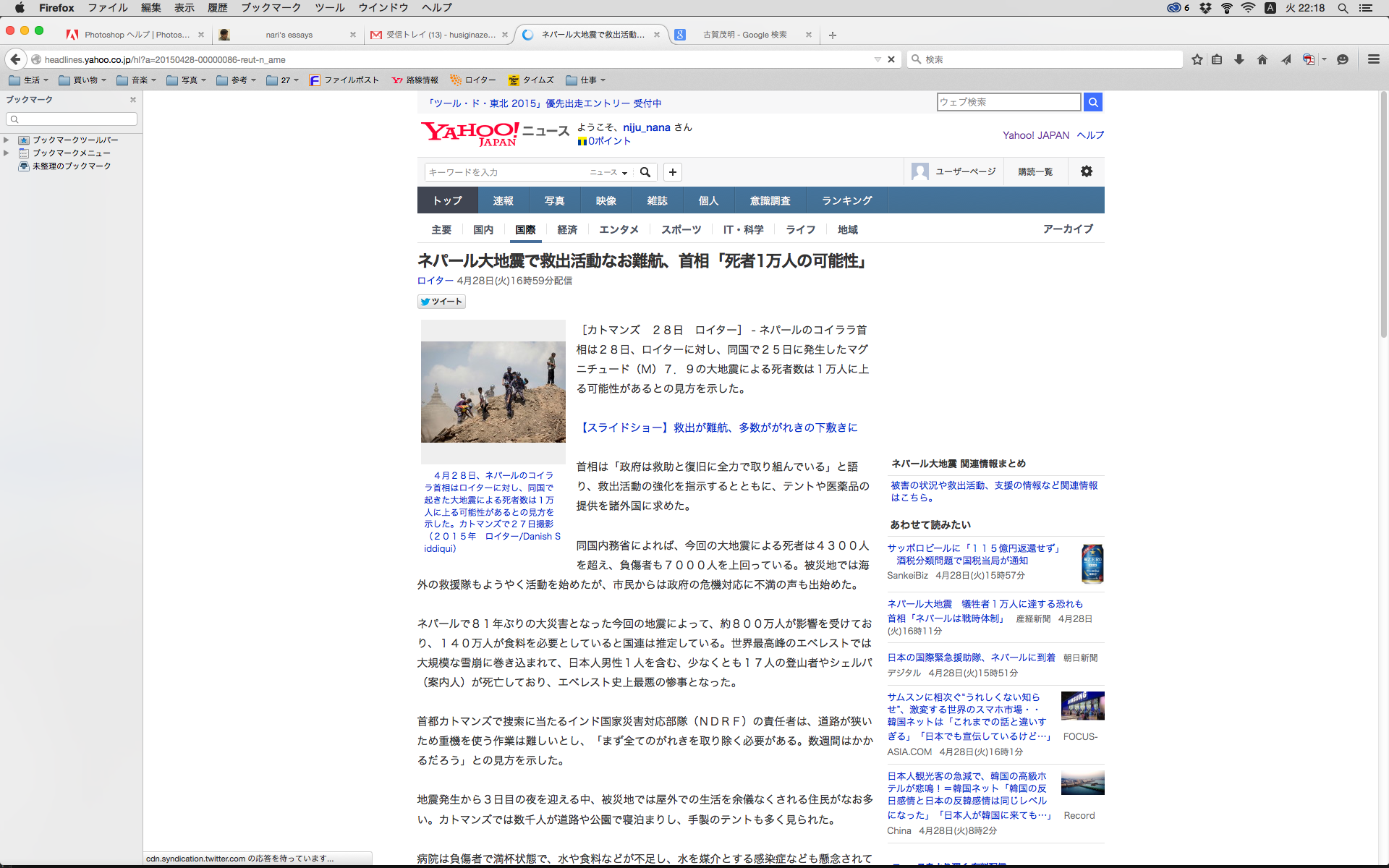Switch to the nari's essays tab
The width and height of the screenshot is (1389, 868).
[x=289, y=35]
